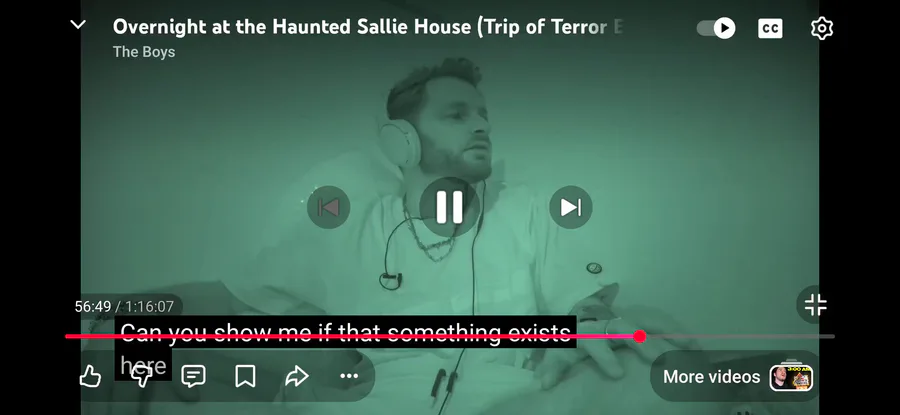
Task: Open The Boys channel name
Action: [143, 52]
